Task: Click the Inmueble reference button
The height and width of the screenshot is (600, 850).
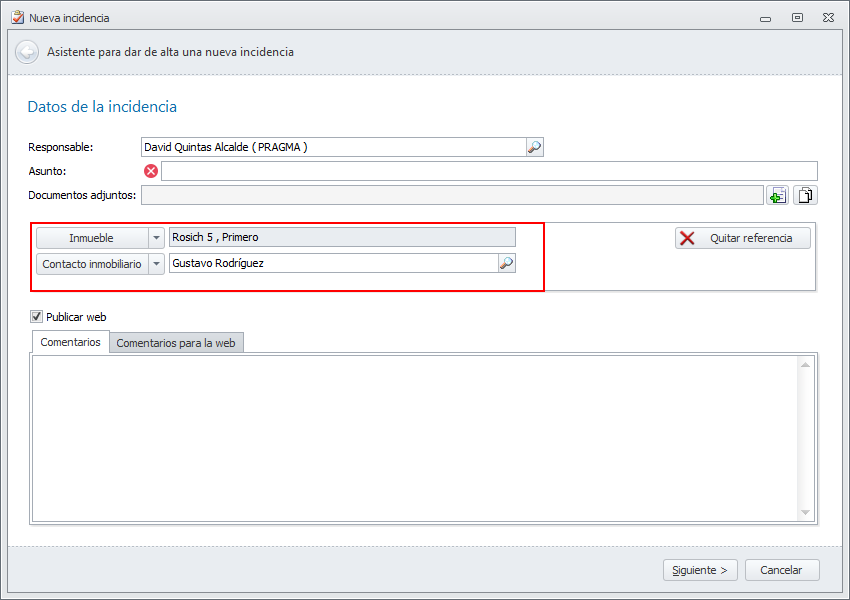Action: (x=91, y=238)
